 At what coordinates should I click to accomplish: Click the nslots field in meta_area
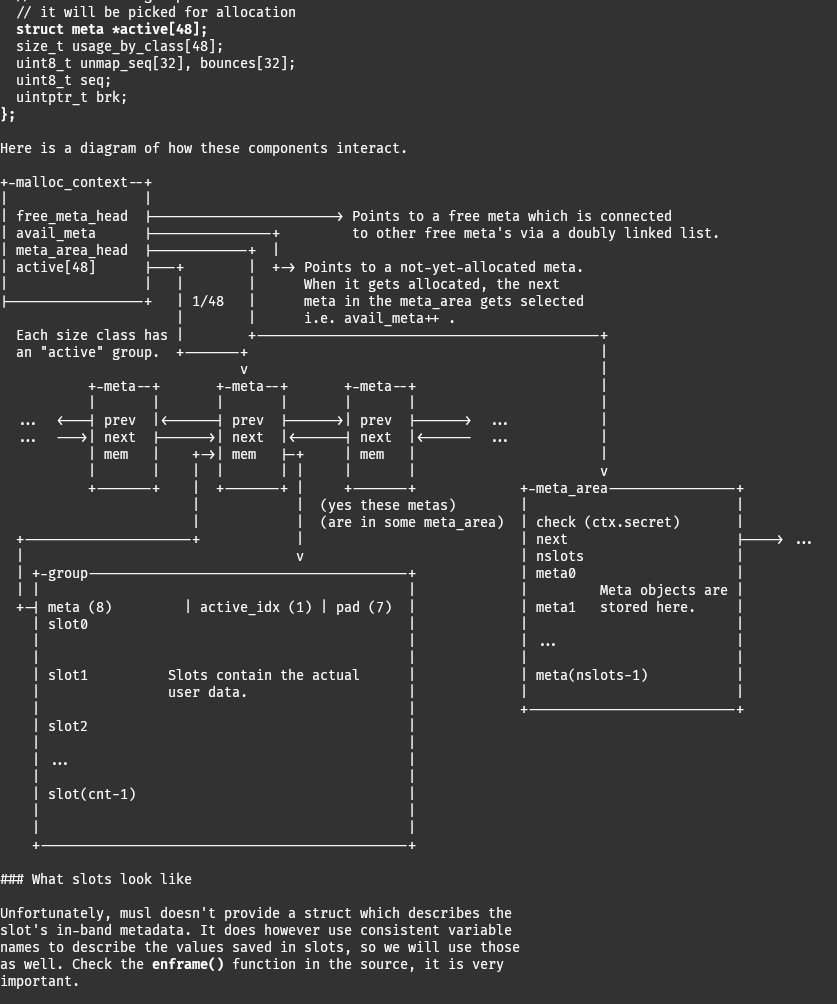(559, 556)
